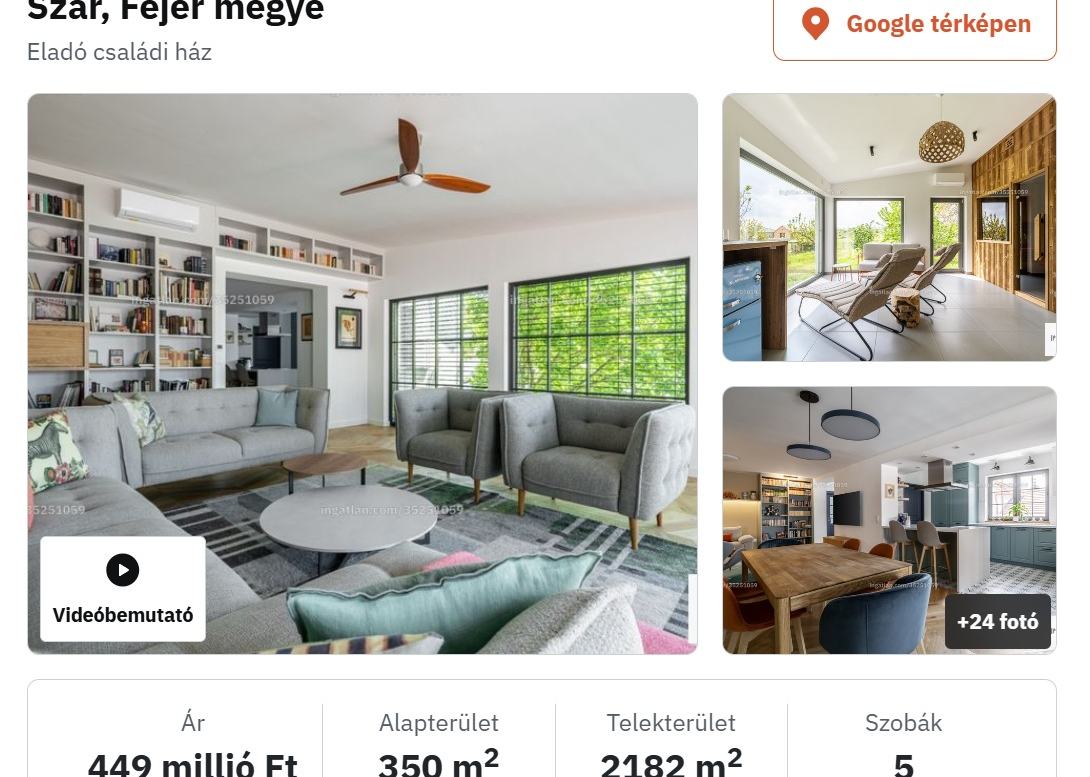Open the dining table and kitchen thumbnail
The image size is (1090, 777).
pyautogui.click(x=889, y=520)
